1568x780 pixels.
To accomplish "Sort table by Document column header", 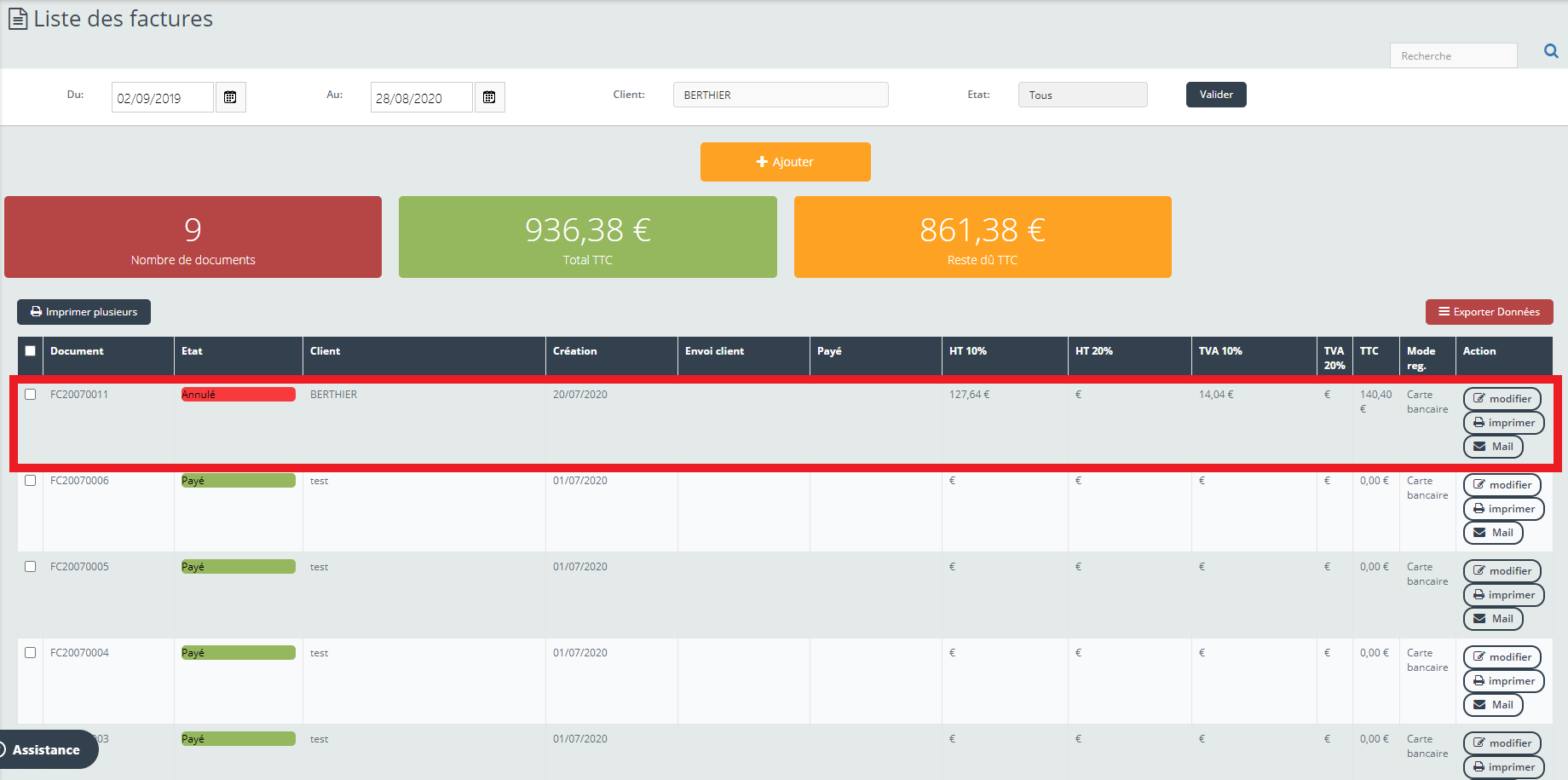I will click(x=77, y=351).
